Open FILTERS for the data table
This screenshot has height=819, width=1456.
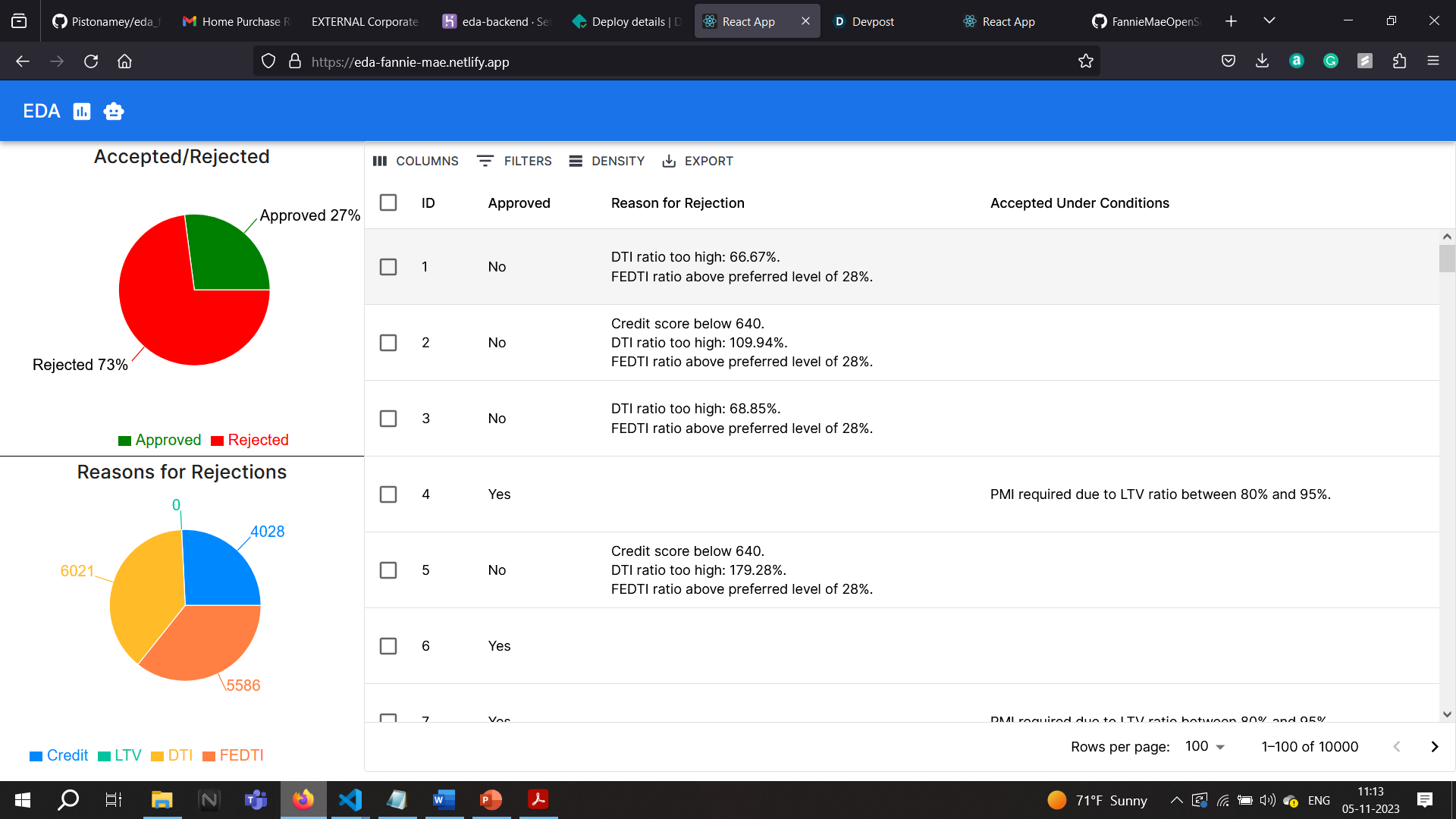coord(514,161)
